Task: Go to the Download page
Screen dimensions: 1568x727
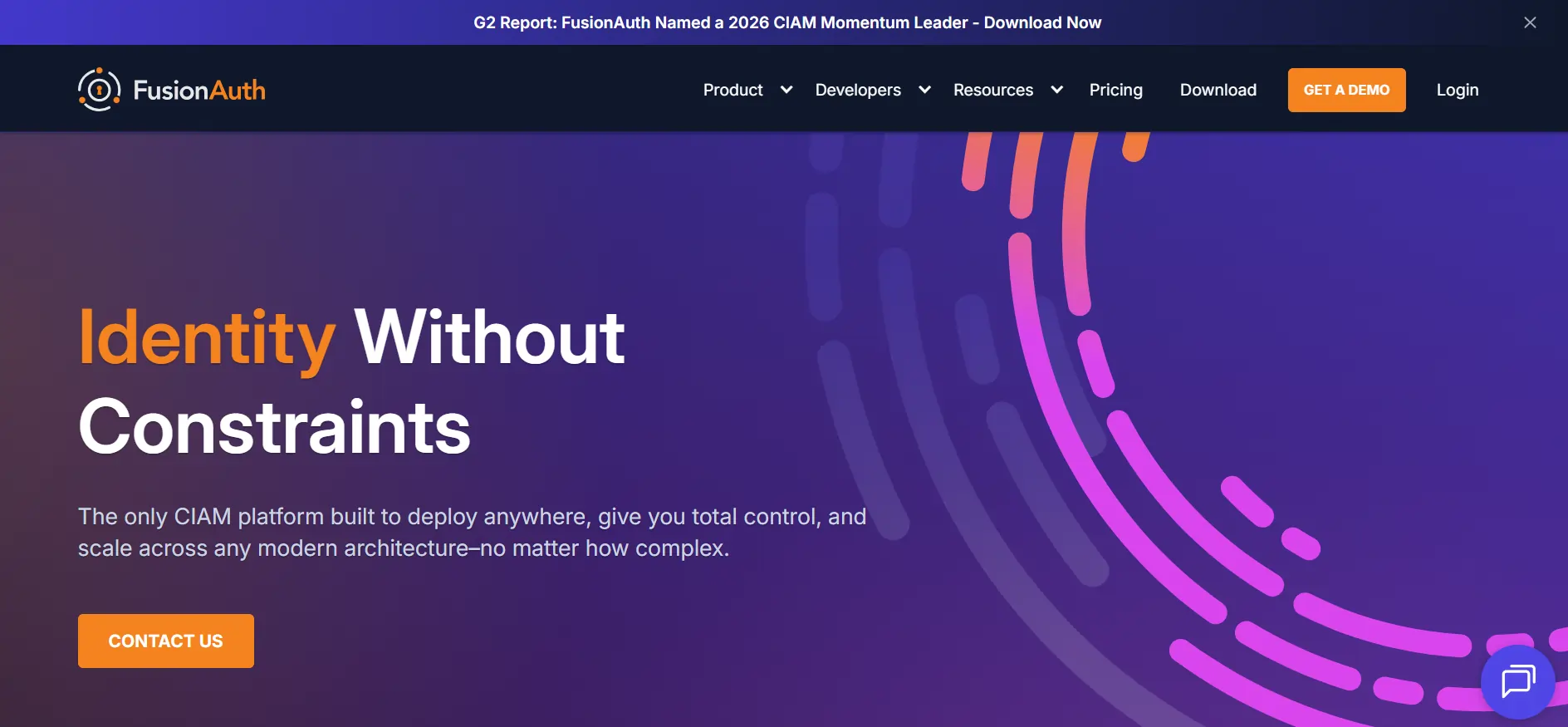Action: 1218,90
